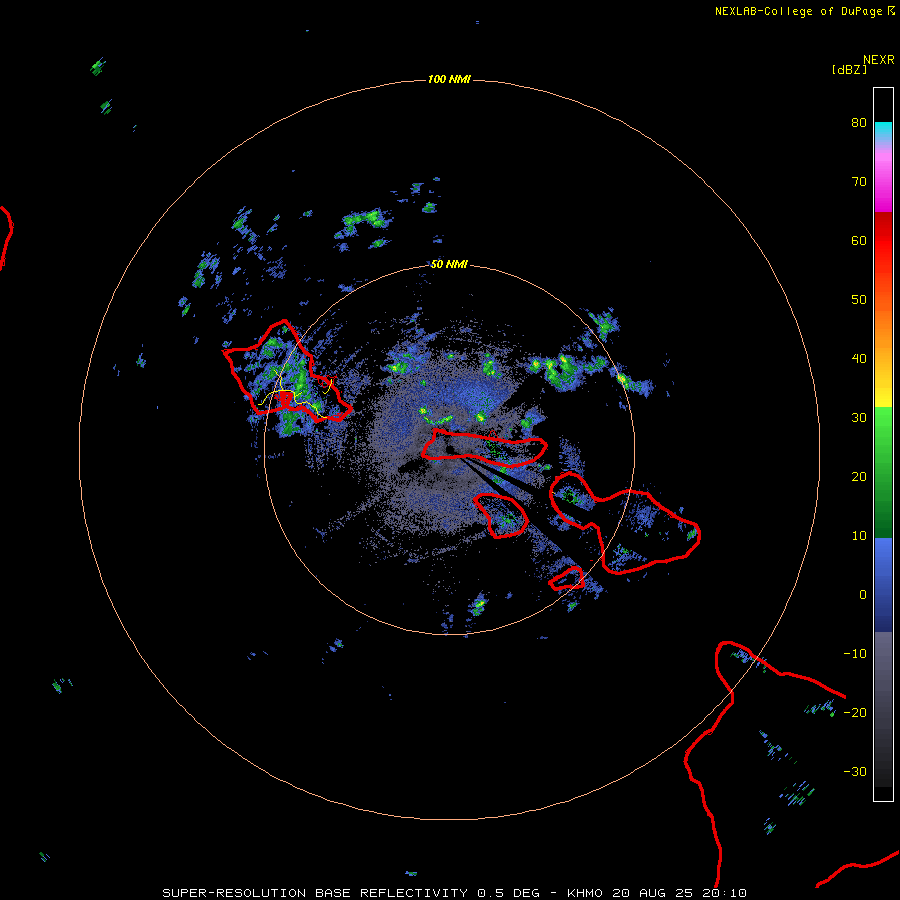Click the NEXR label above the color scale
900x900 pixels.
[x=878, y=60]
